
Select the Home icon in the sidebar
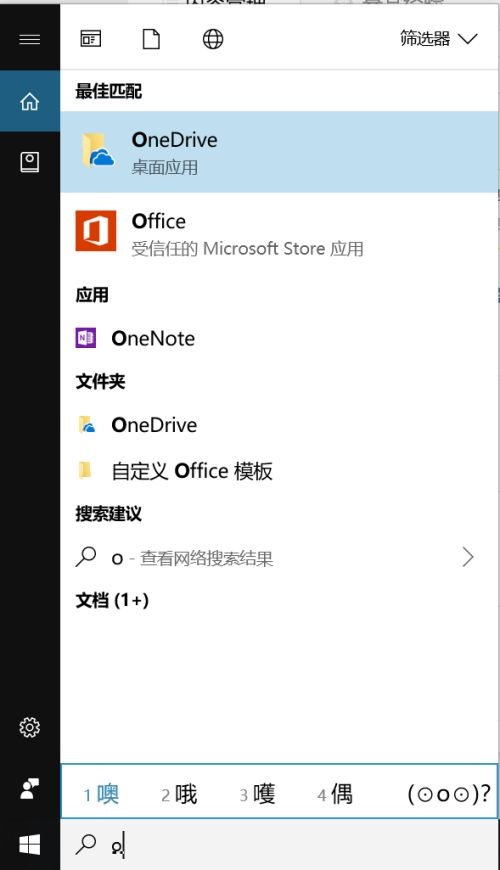pyautogui.click(x=29, y=102)
